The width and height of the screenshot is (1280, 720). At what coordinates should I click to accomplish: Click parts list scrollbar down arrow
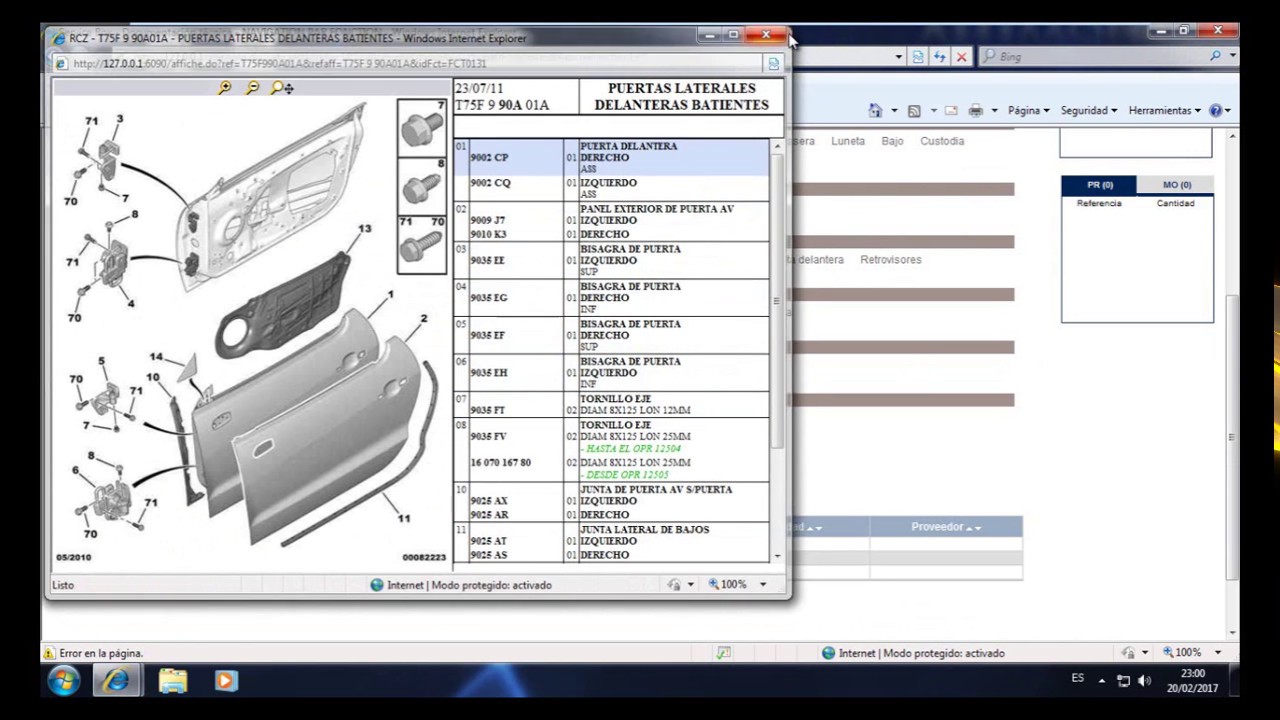[777, 555]
